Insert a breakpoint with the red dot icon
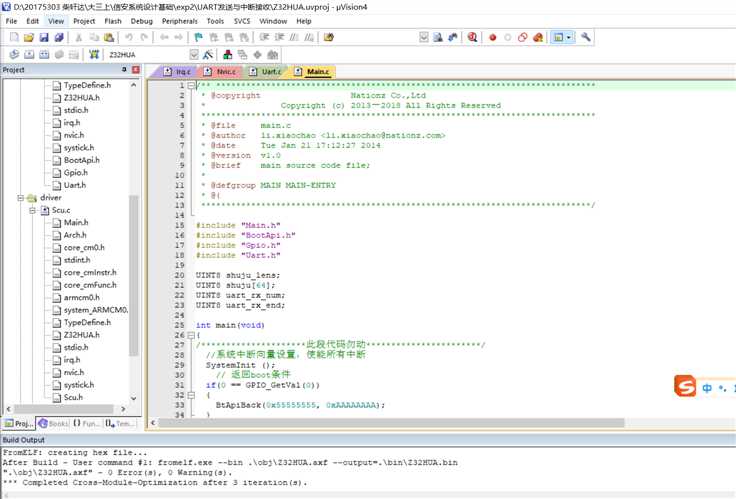The height and width of the screenshot is (499, 736). (492, 37)
